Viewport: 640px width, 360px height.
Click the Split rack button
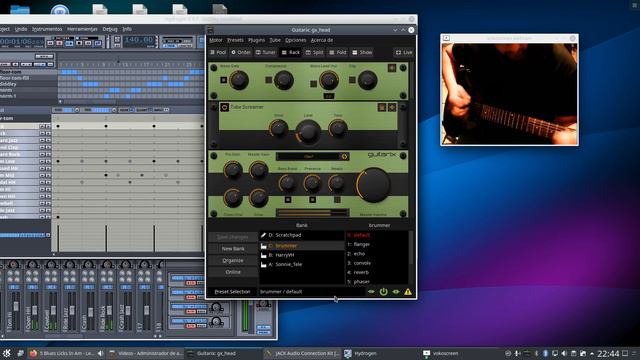(x=315, y=52)
